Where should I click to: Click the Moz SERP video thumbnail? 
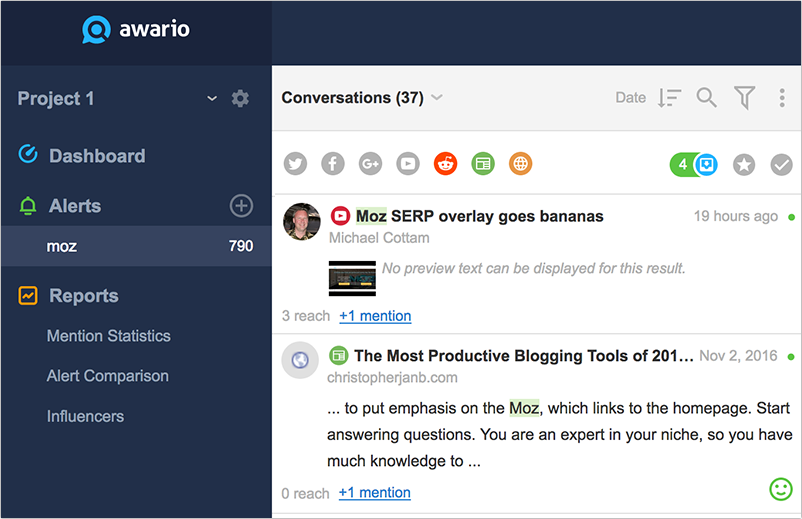pyautogui.click(x=352, y=278)
